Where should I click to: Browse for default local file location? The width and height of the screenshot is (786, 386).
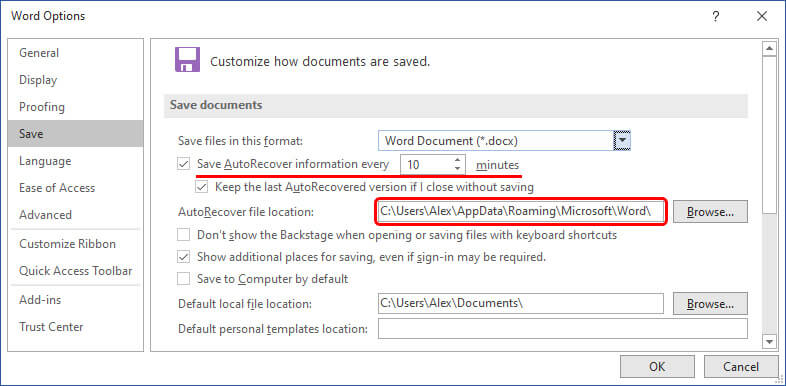(x=710, y=304)
